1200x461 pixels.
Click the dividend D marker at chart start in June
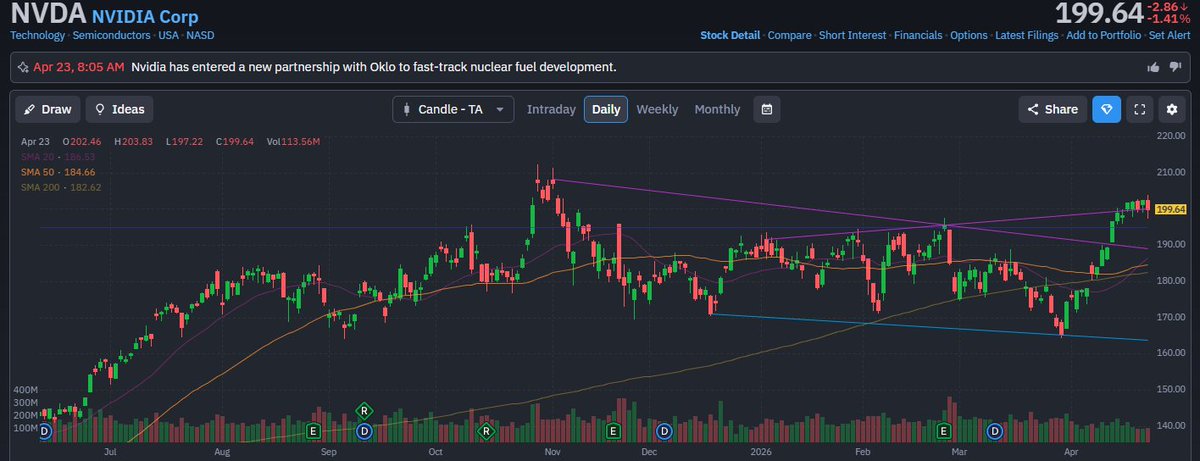pyautogui.click(x=43, y=431)
